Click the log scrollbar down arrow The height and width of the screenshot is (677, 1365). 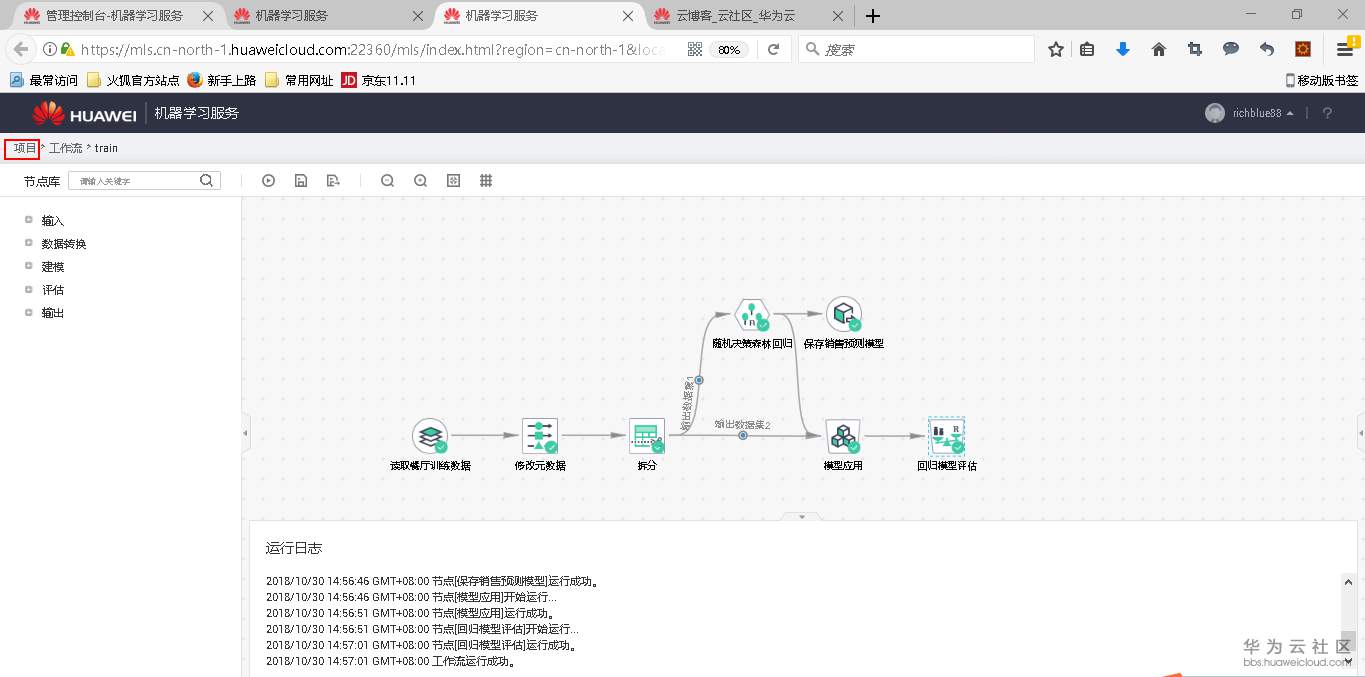1350,661
